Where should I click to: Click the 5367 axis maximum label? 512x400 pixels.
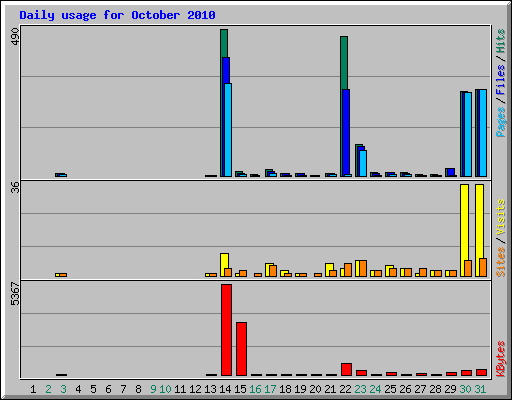pos(15,294)
